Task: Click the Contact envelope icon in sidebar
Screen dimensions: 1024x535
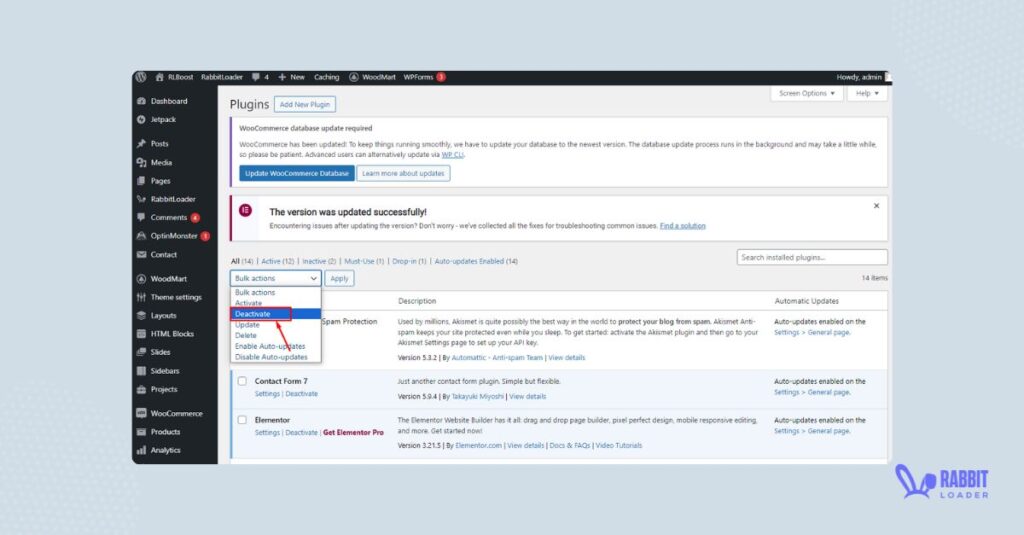Action: [141, 255]
